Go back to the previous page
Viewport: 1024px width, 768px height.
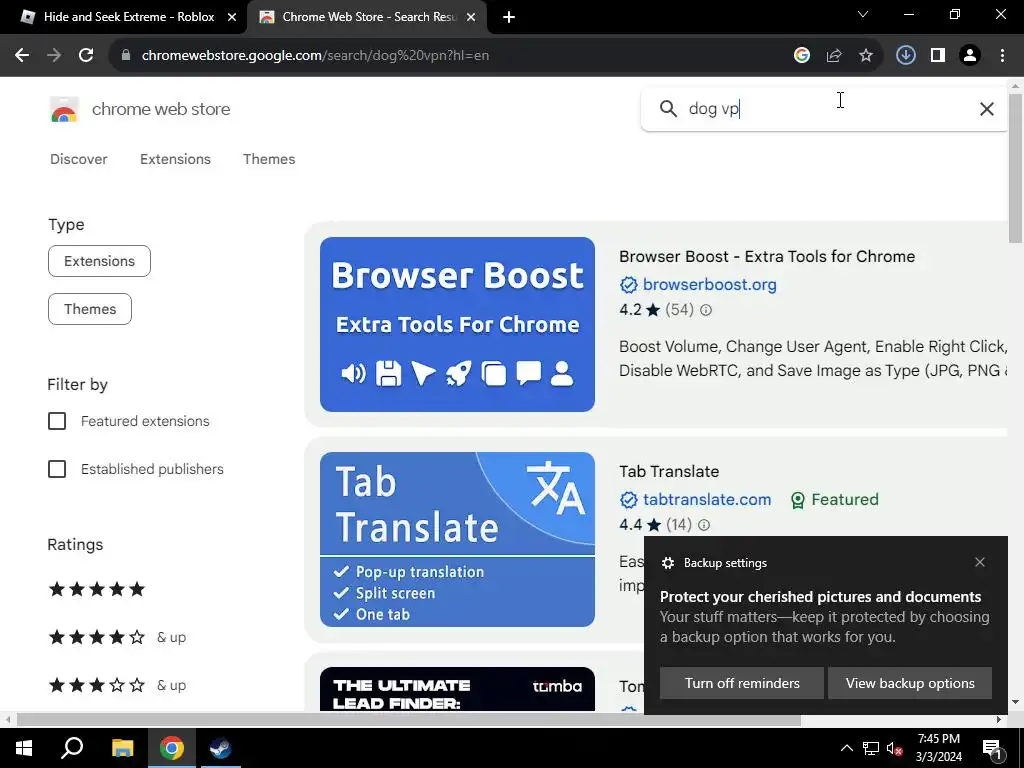22,56
